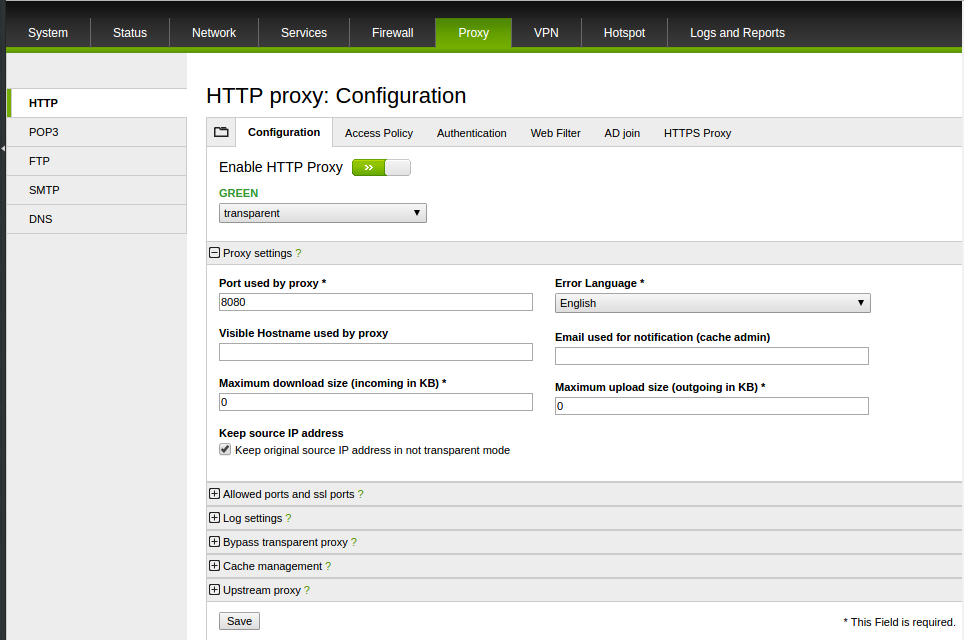Click the folder icon beside Configuration tab
This screenshot has width=964, height=640.
point(221,132)
